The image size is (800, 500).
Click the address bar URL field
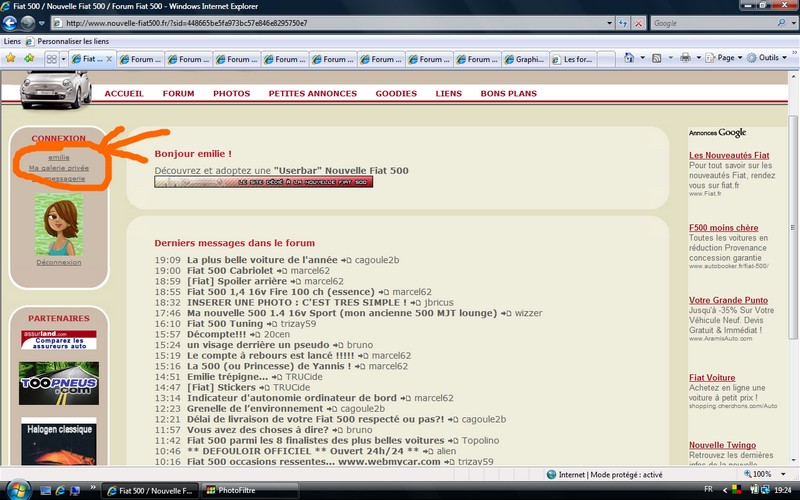point(327,23)
